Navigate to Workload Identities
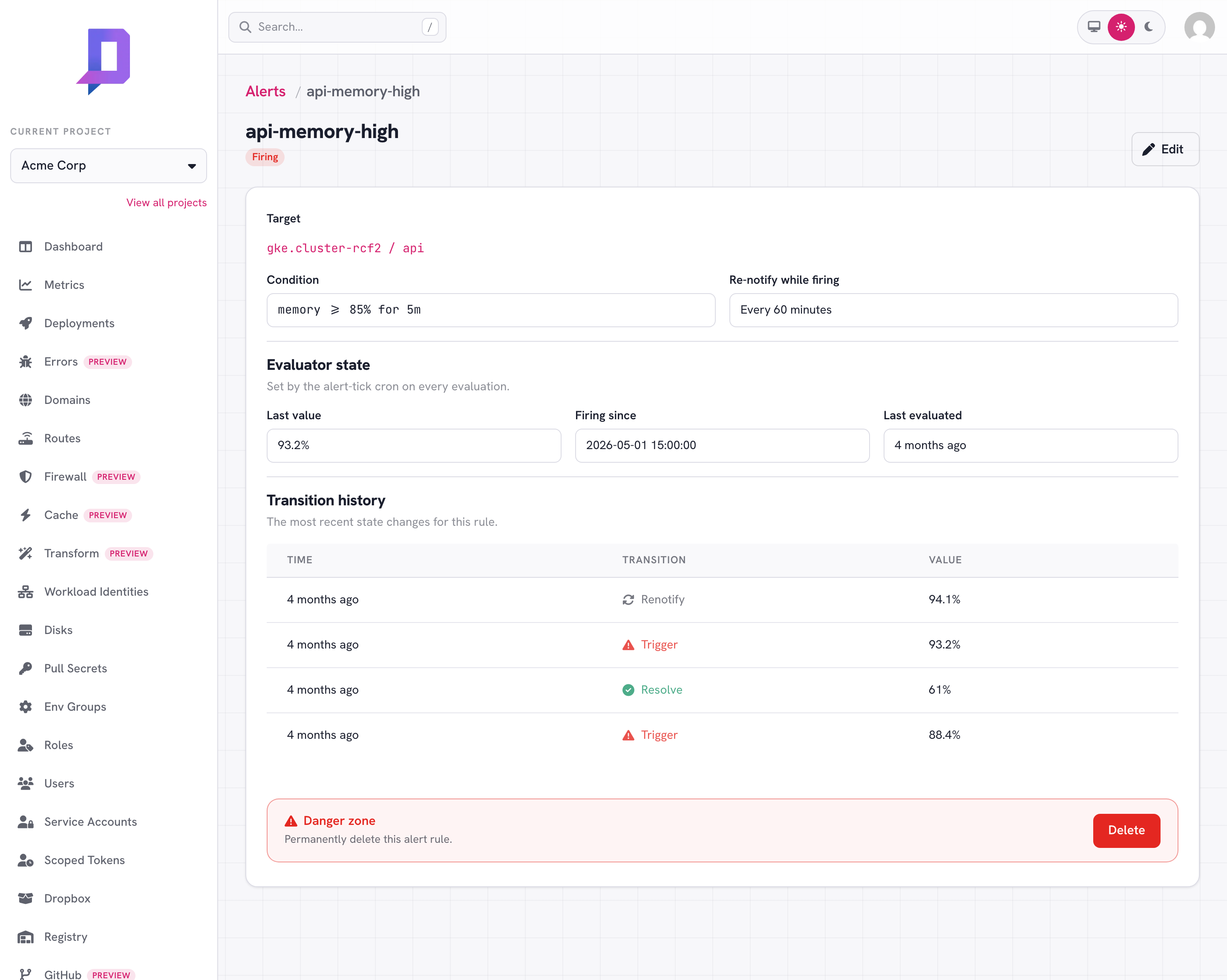The image size is (1227, 980). pos(96,592)
